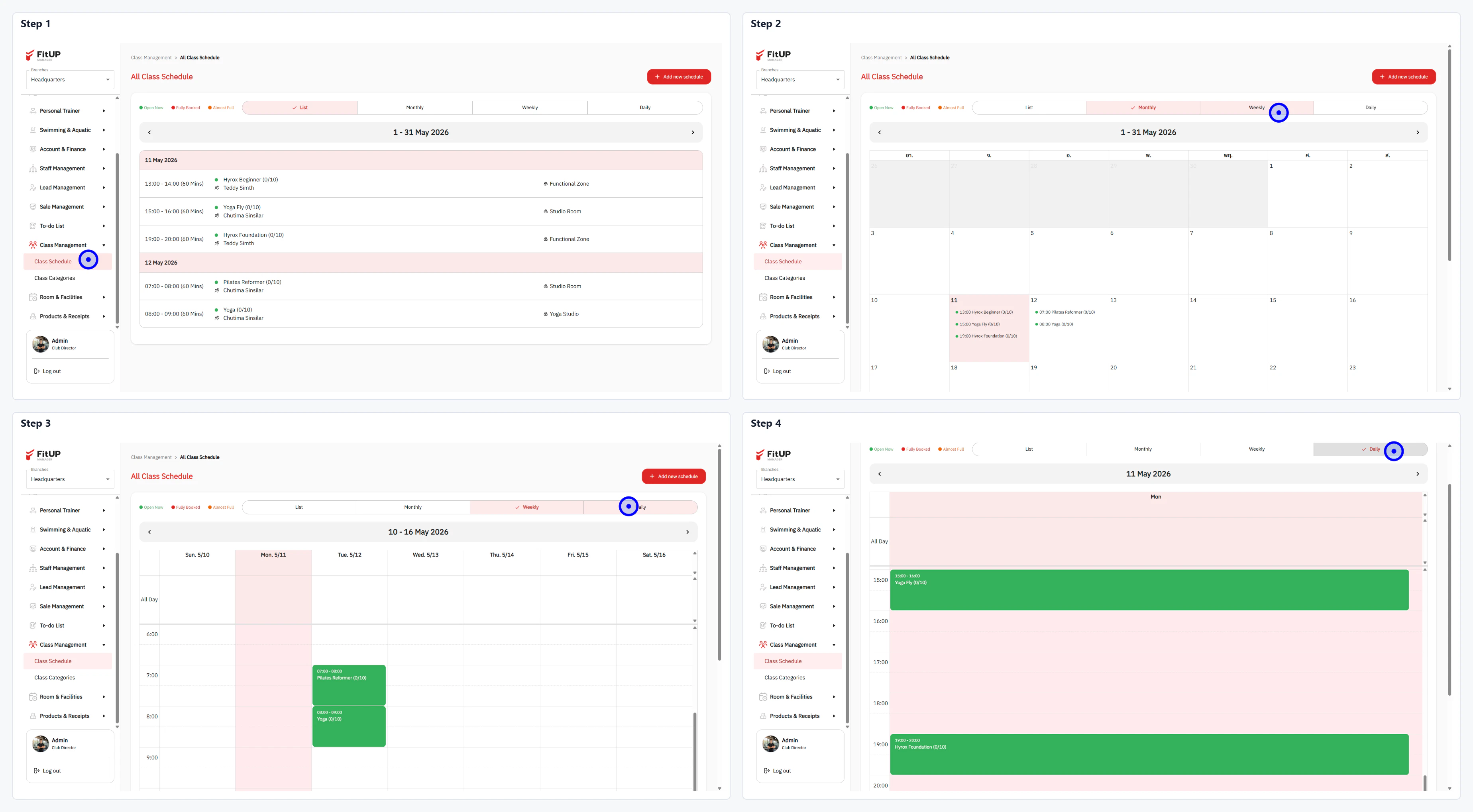Click the Account & Finance icon in Step 2

click(763, 149)
